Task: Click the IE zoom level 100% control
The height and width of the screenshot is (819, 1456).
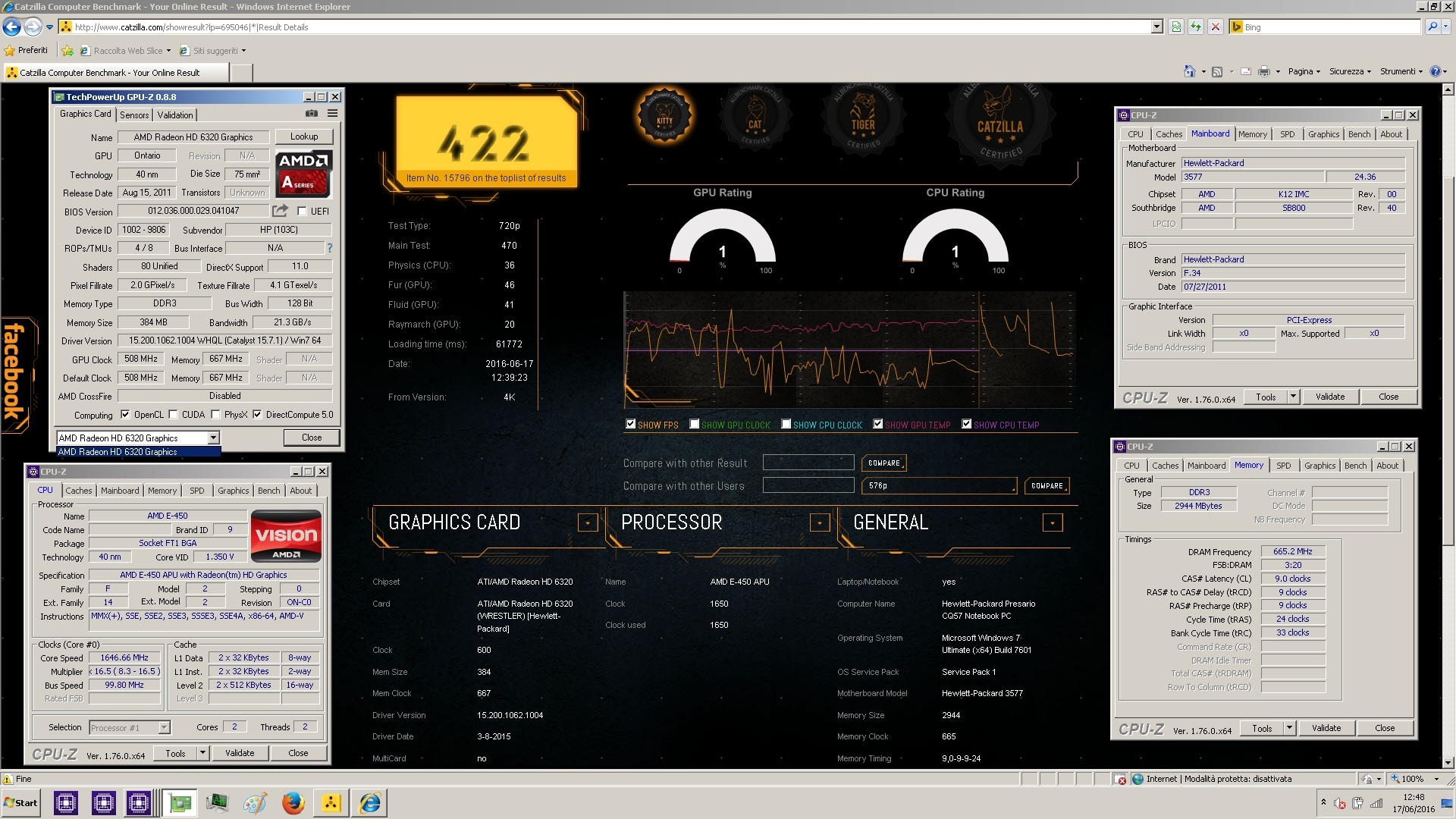Action: (1415, 779)
